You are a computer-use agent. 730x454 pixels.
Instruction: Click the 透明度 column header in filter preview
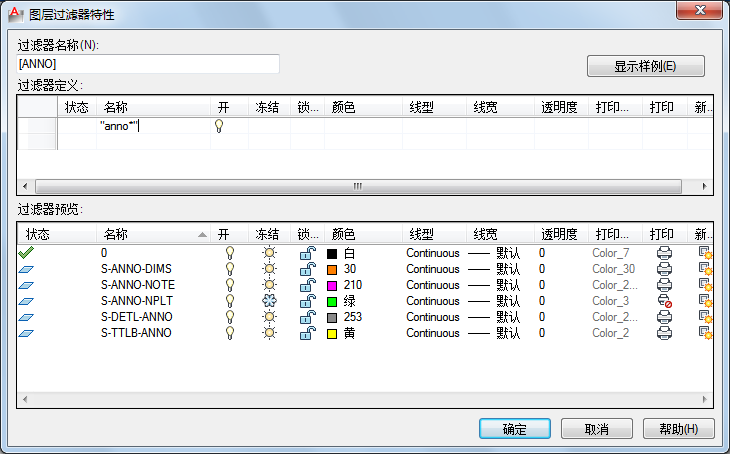pyautogui.click(x=558, y=234)
